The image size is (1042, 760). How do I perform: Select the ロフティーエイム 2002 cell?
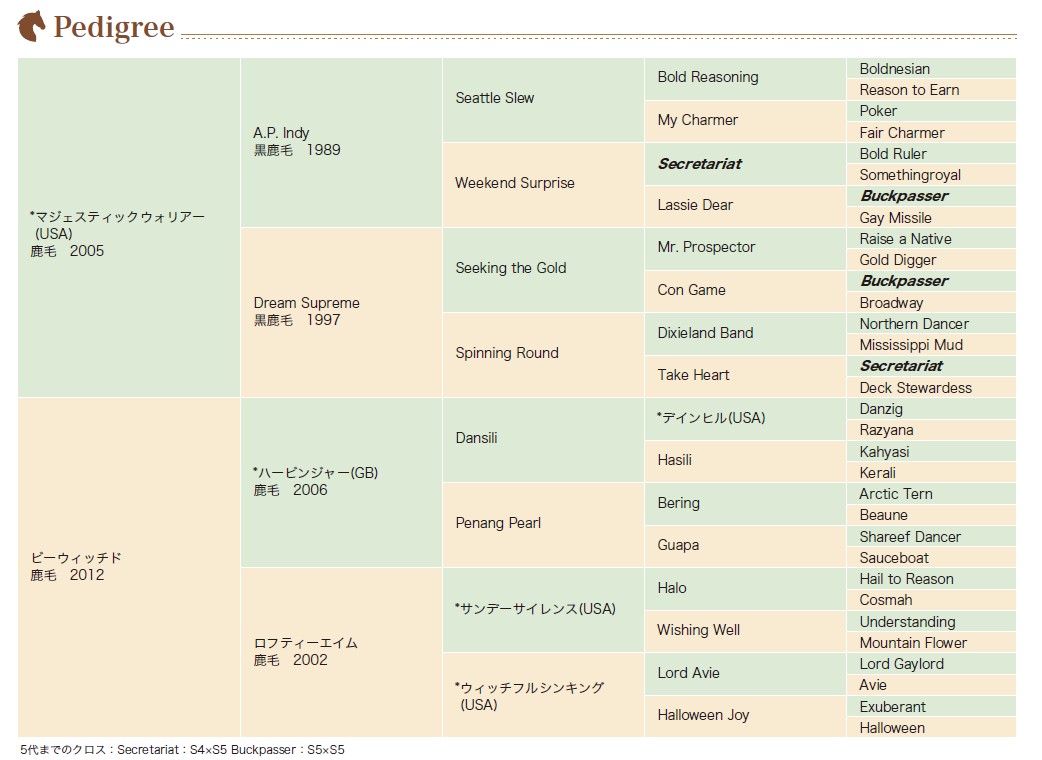342,652
